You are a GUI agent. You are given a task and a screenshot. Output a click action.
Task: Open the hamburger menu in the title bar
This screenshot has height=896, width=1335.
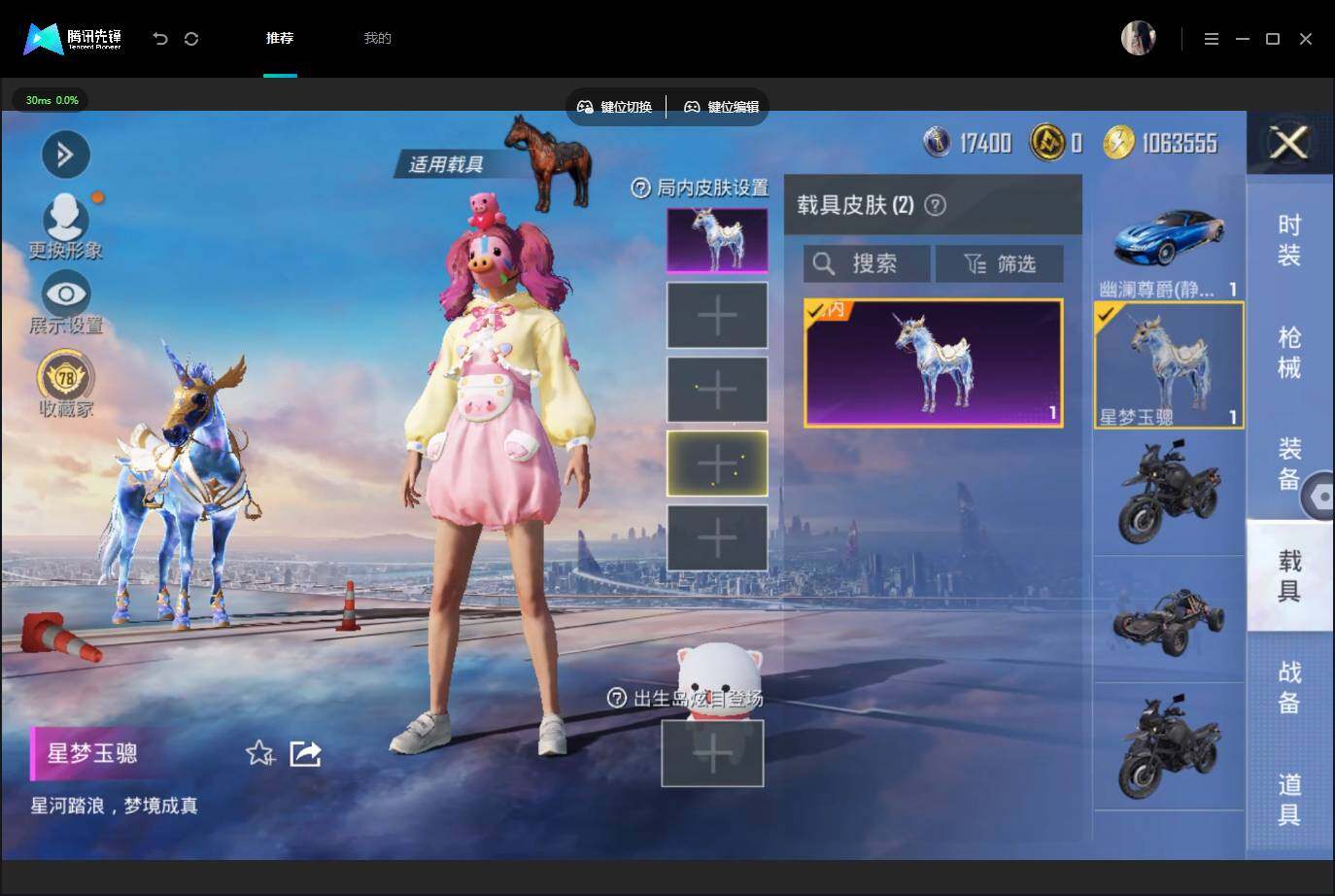(1211, 39)
